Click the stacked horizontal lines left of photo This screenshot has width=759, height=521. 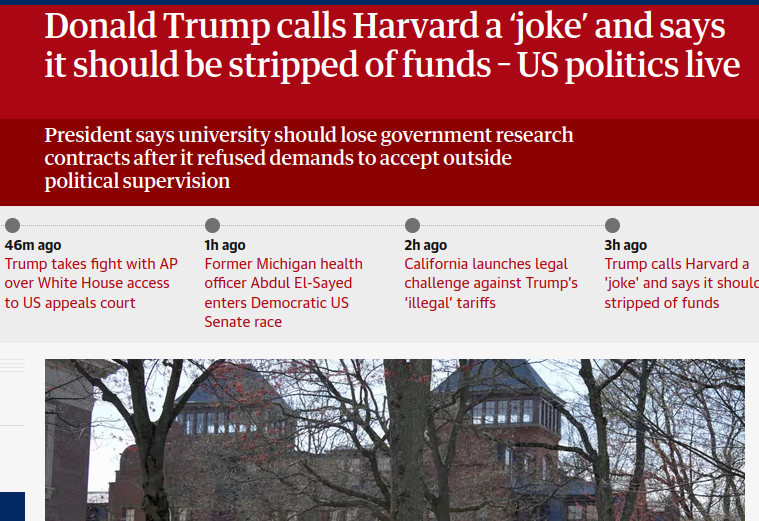coord(13,366)
